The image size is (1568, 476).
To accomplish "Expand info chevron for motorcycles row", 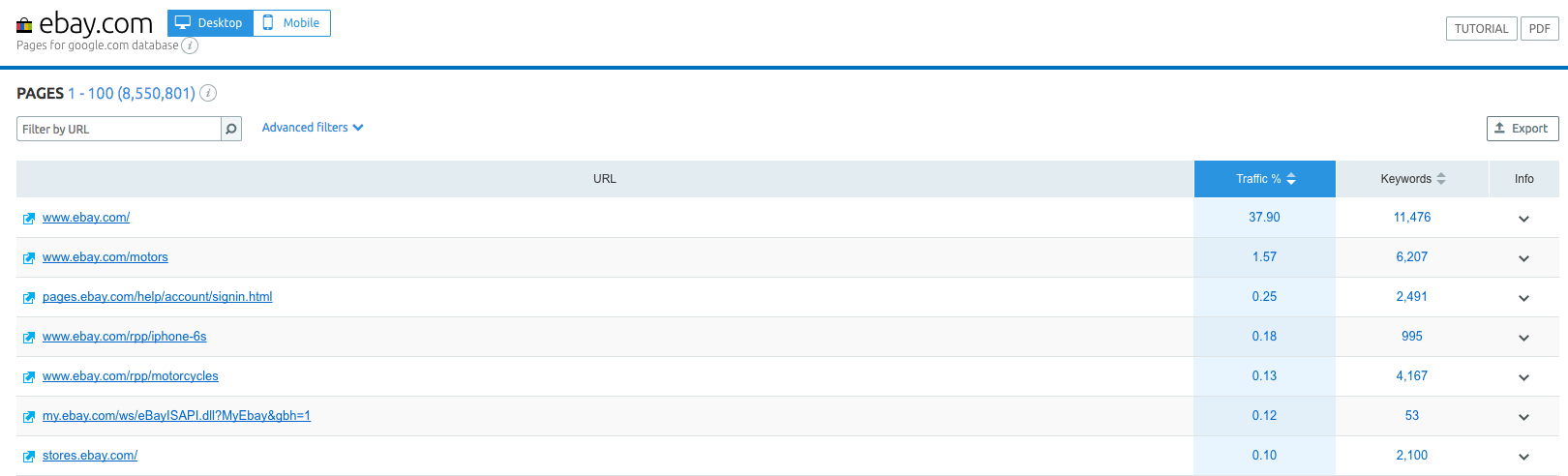I will pyautogui.click(x=1523, y=377).
